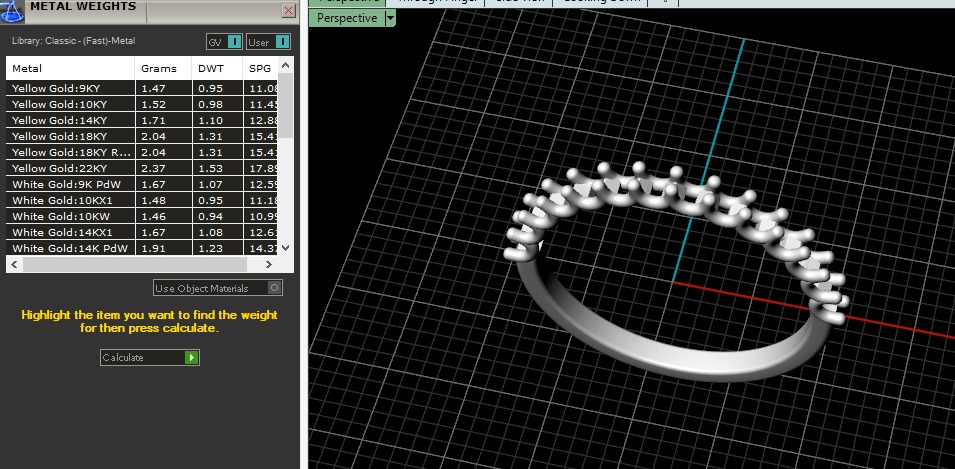This screenshot has height=469, width=955.
Task: Click the Metal Weights panel icon
Action: [x=12, y=10]
